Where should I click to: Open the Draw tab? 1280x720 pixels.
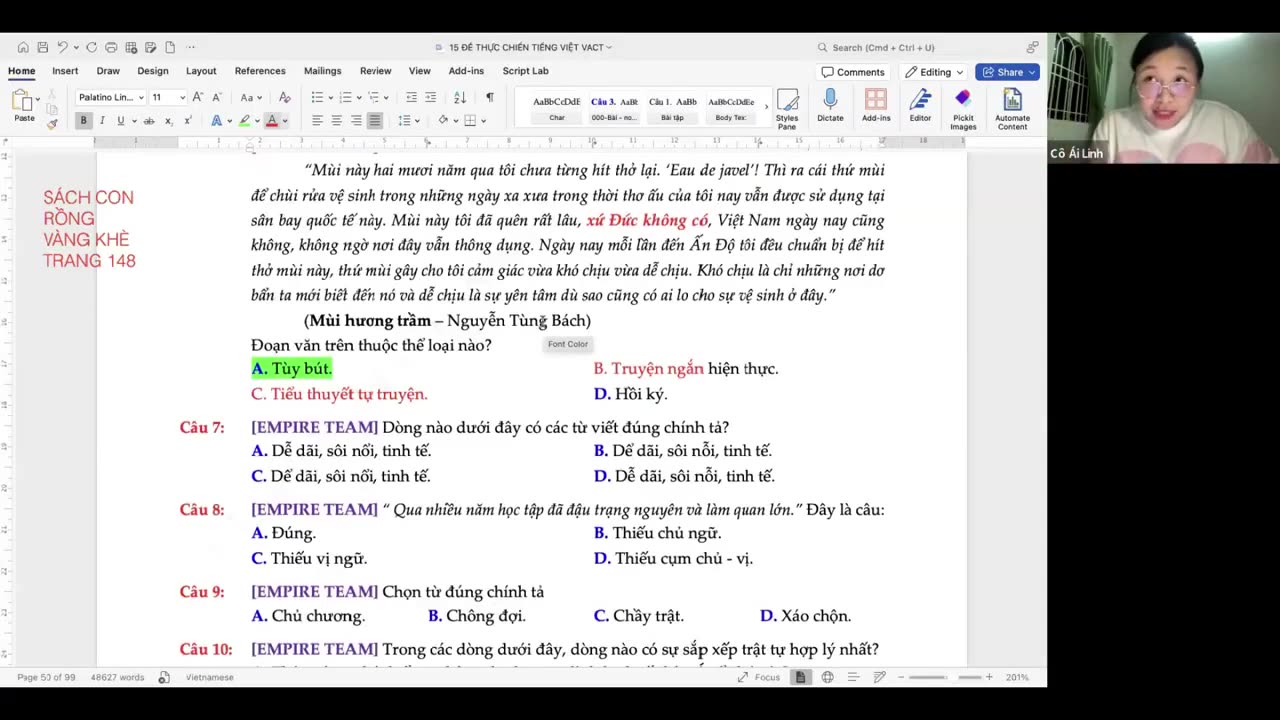tap(108, 71)
